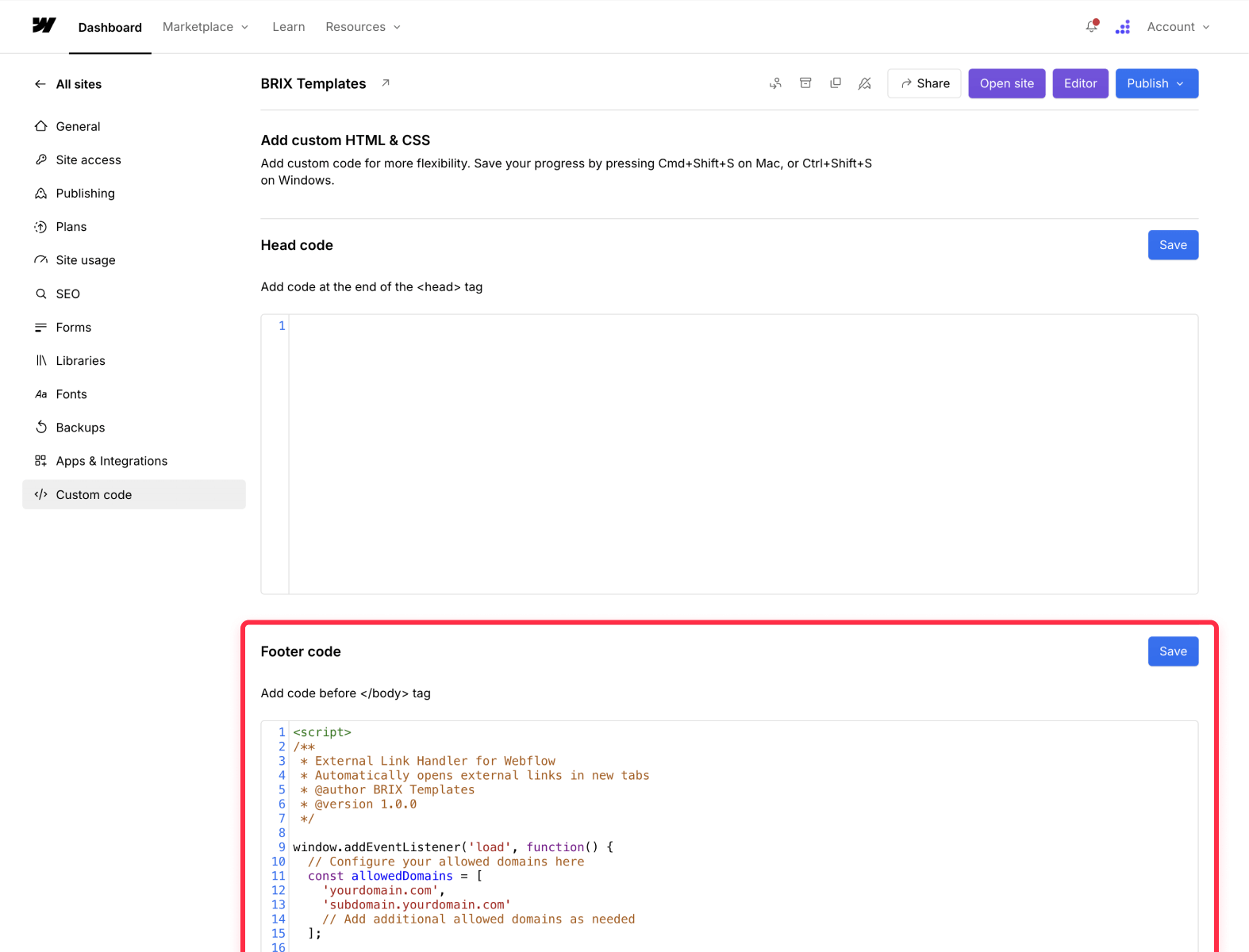The image size is (1249, 952).
Task: Click the archive site icon
Action: [x=805, y=83]
